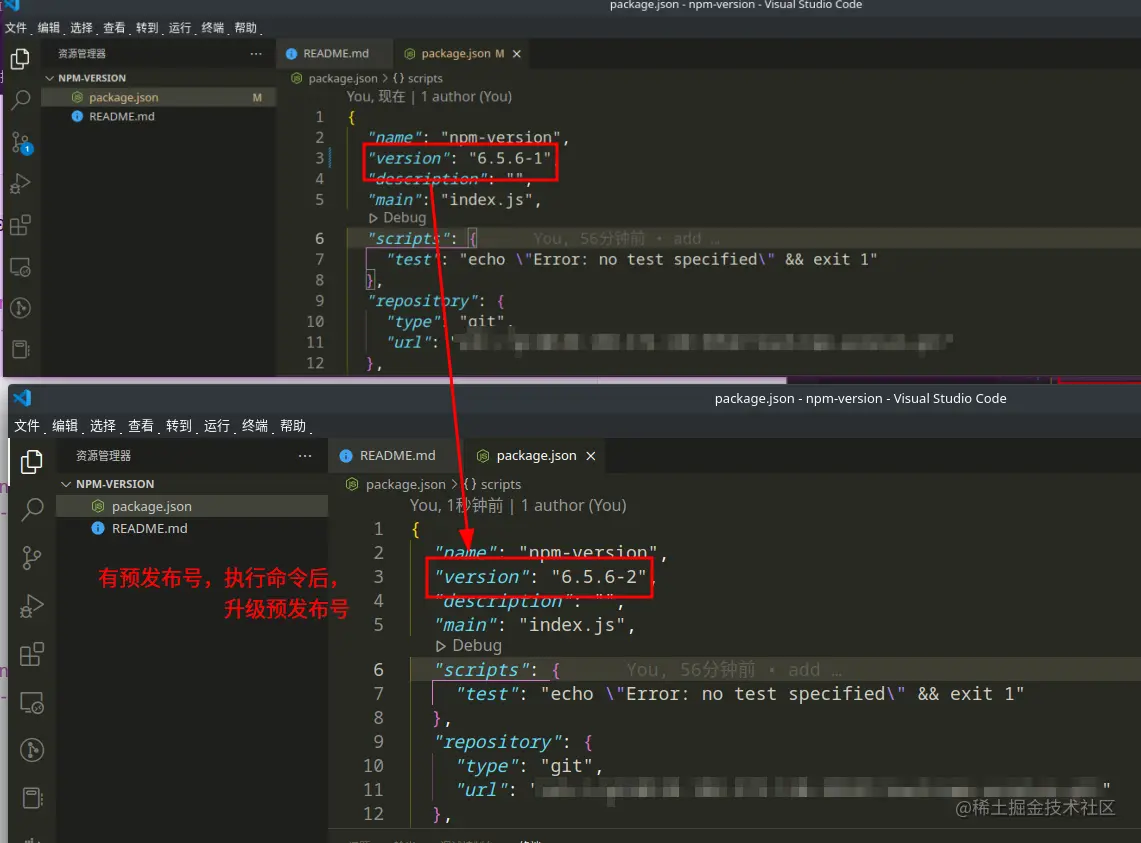Open 编辑 menu in top window

(x=49, y=28)
